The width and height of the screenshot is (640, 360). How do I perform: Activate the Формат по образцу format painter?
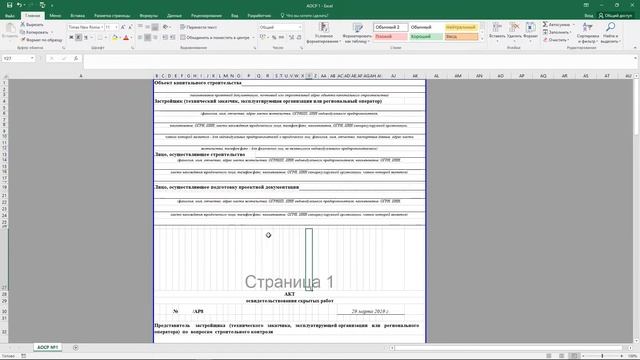pos(41,40)
